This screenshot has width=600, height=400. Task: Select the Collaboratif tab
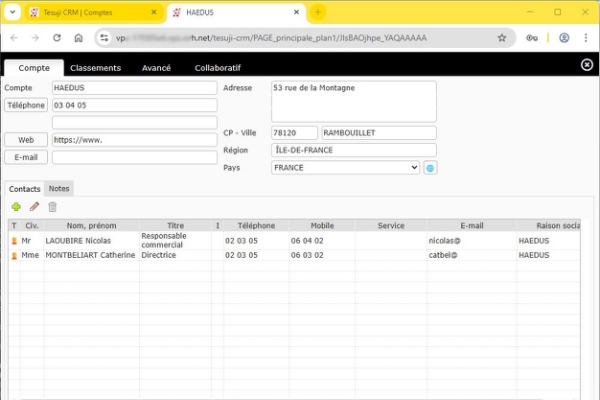[217, 68]
